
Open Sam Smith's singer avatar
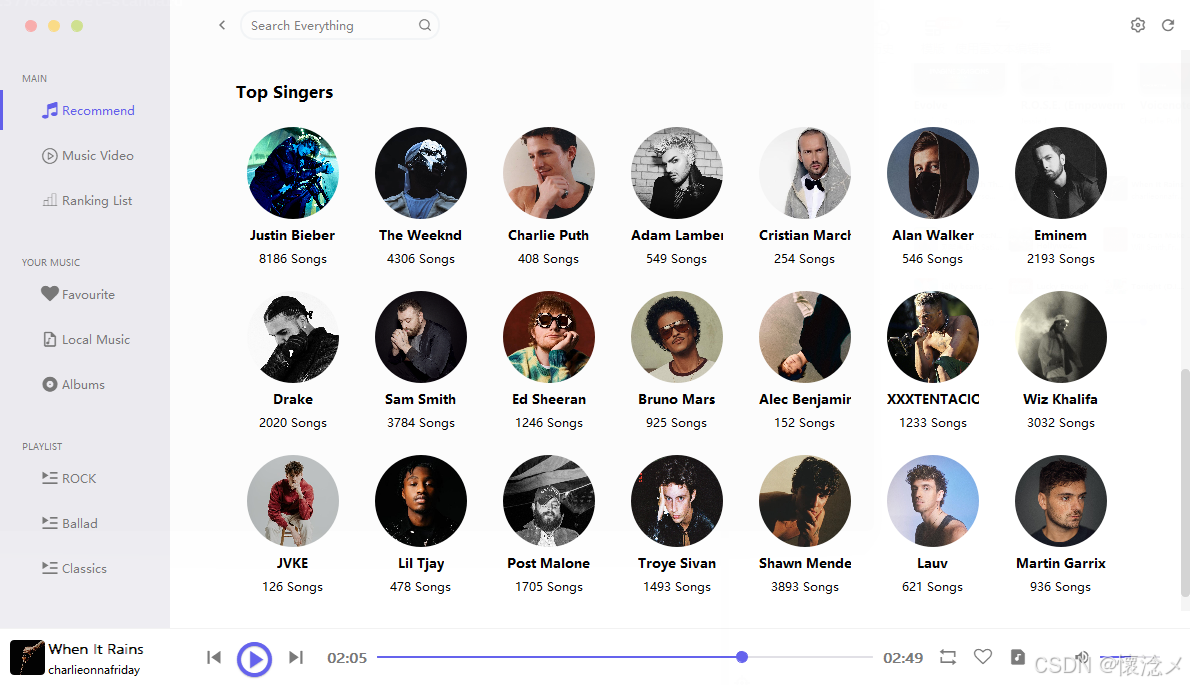coord(420,337)
